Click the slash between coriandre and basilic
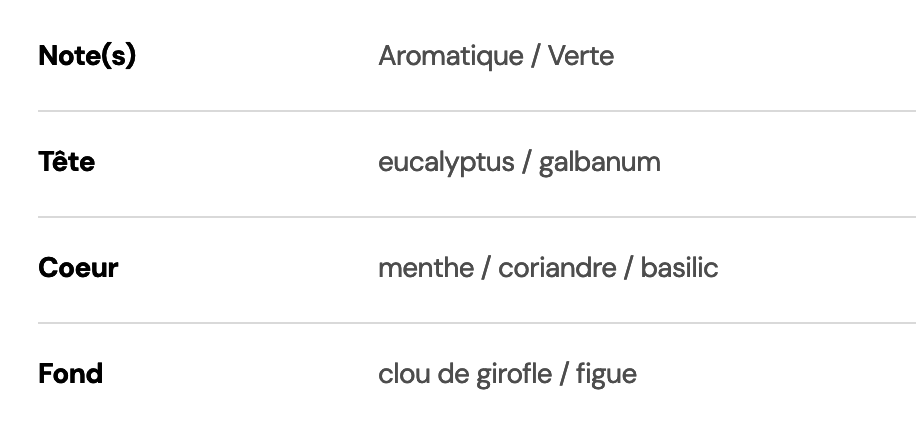This screenshot has height=430, width=916. tap(628, 268)
